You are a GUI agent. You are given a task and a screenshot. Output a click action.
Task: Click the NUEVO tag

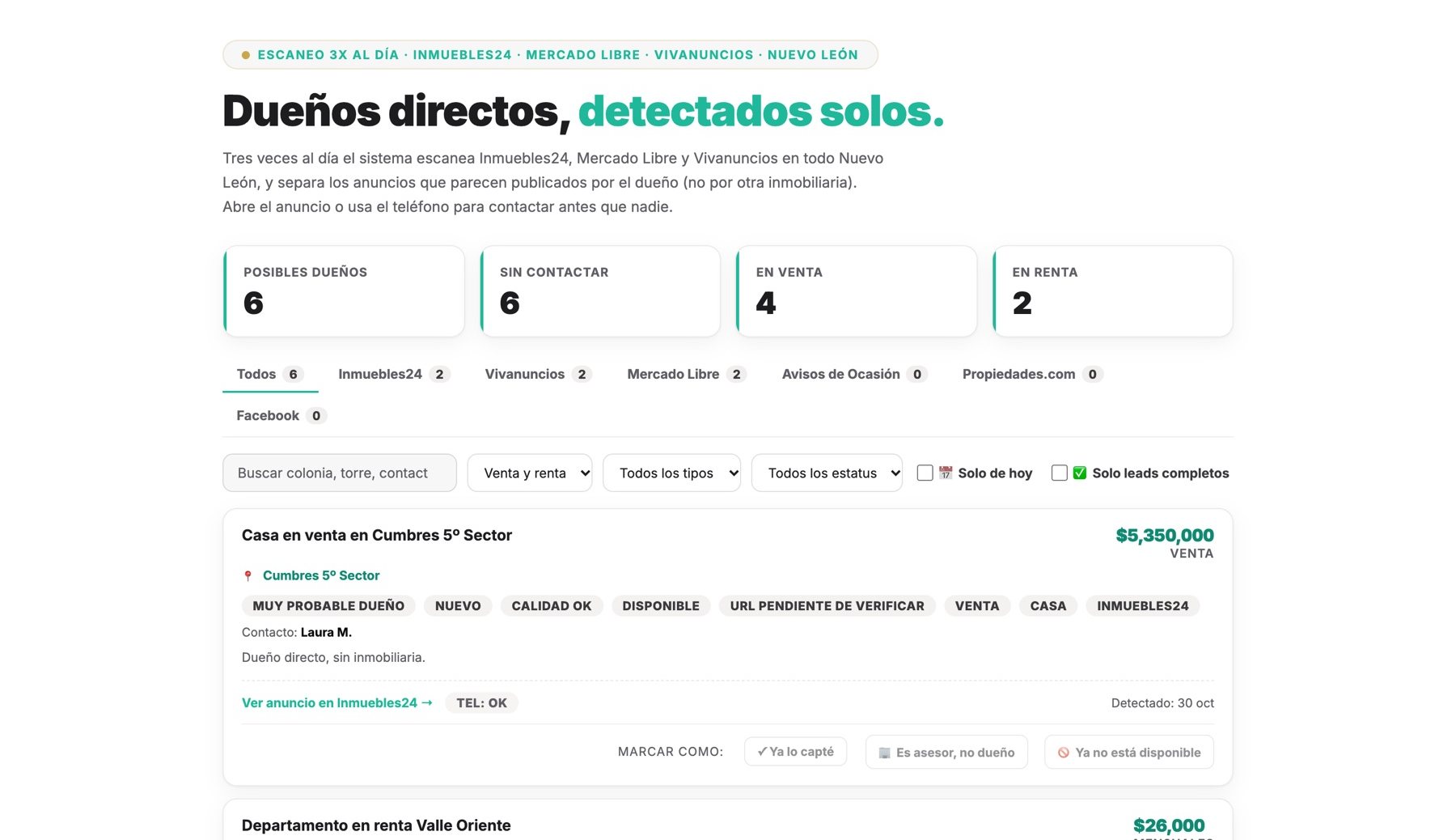pos(458,606)
